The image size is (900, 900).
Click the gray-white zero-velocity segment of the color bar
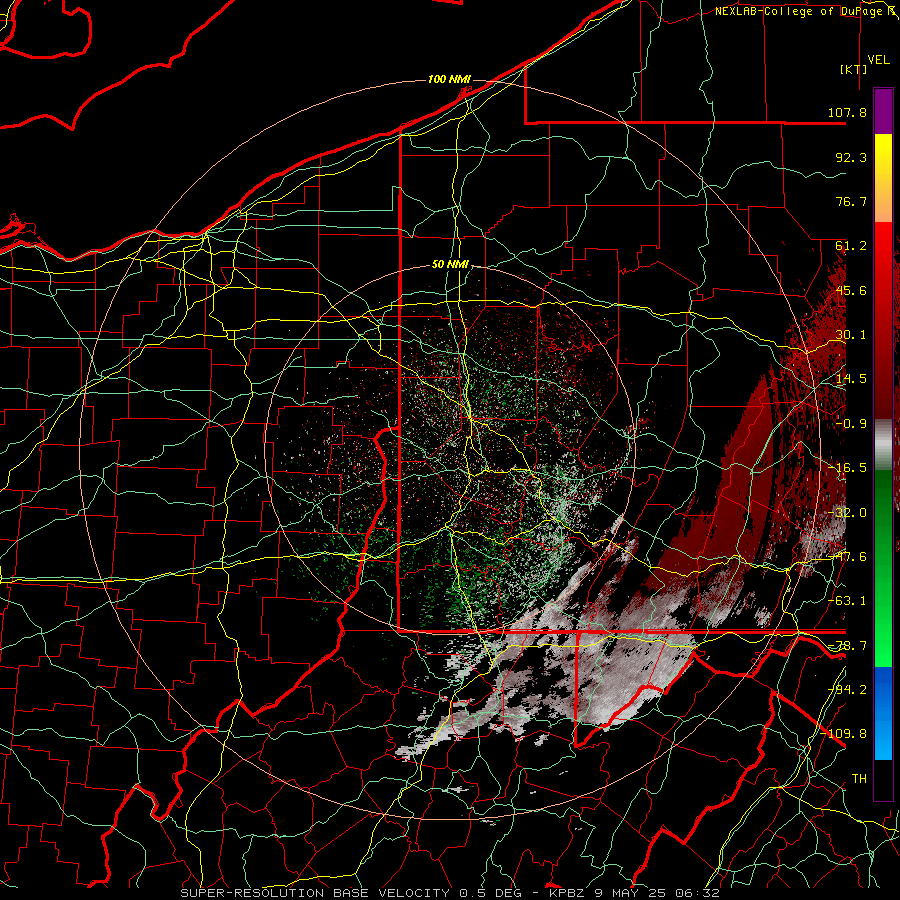(x=883, y=445)
